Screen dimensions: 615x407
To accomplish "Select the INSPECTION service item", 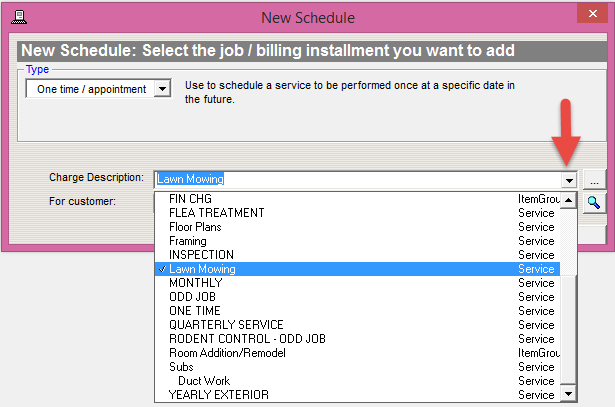I will [x=201, y=255].
